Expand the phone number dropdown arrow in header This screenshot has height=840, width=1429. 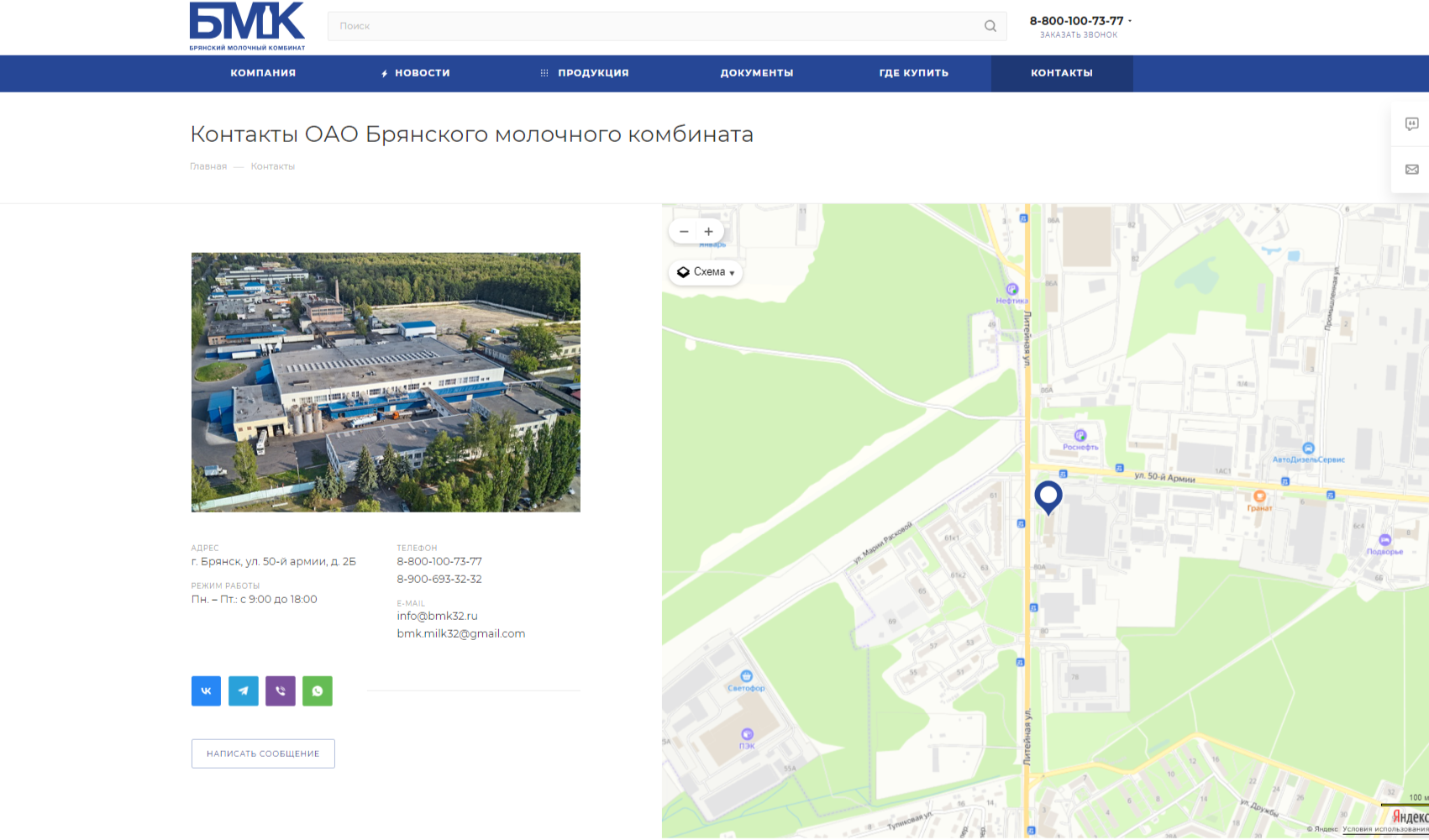1130,21
